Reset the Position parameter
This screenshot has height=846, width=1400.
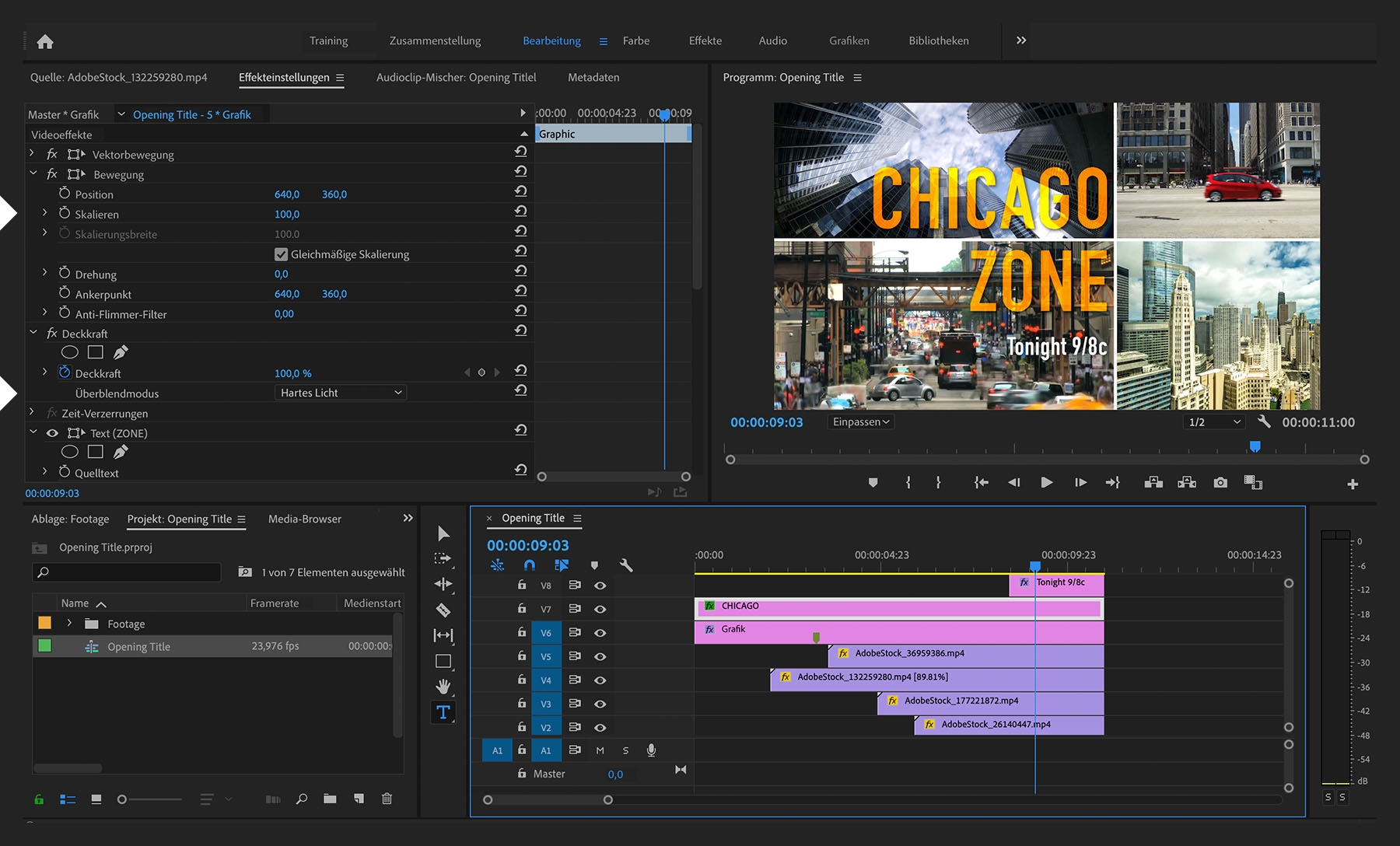521,191
